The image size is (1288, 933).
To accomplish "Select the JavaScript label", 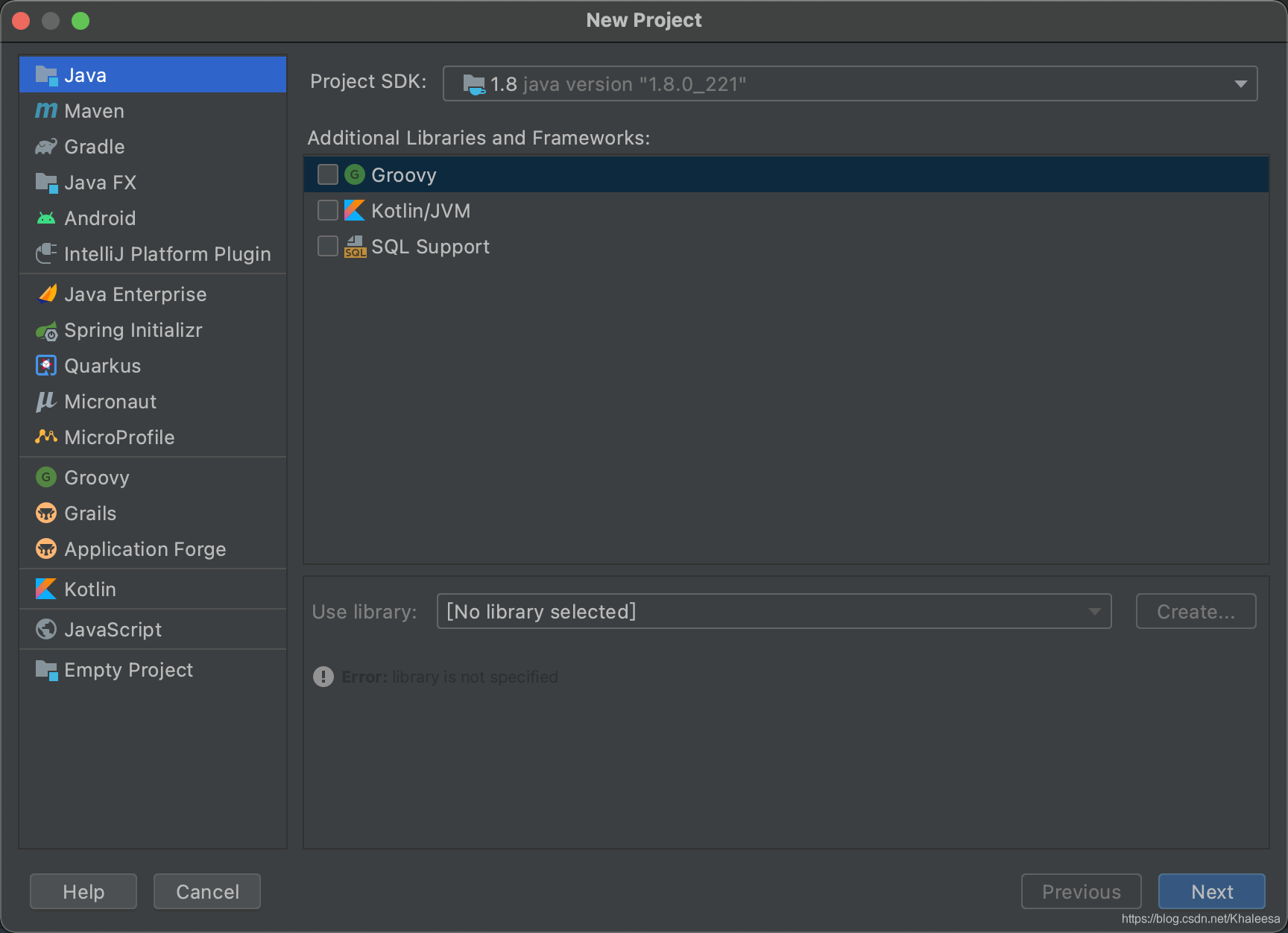I will point(113,630).
